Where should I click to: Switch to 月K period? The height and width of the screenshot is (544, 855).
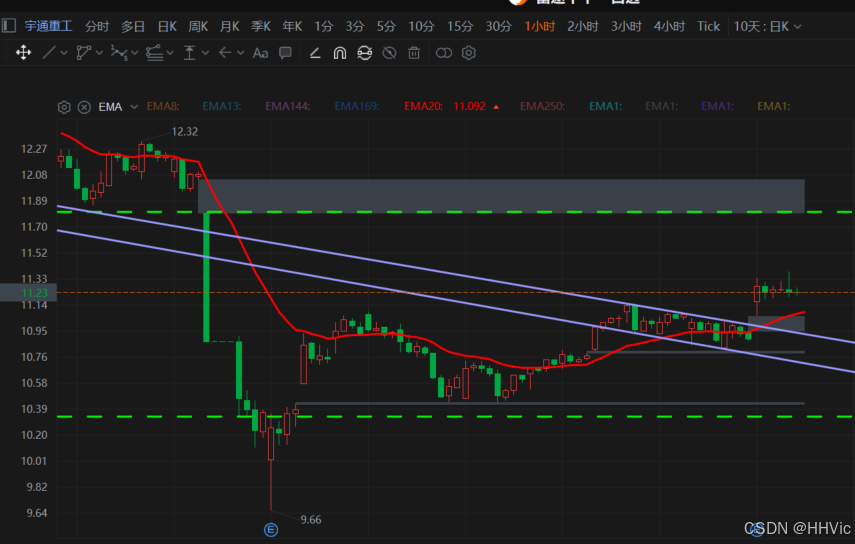click(230, 26)
